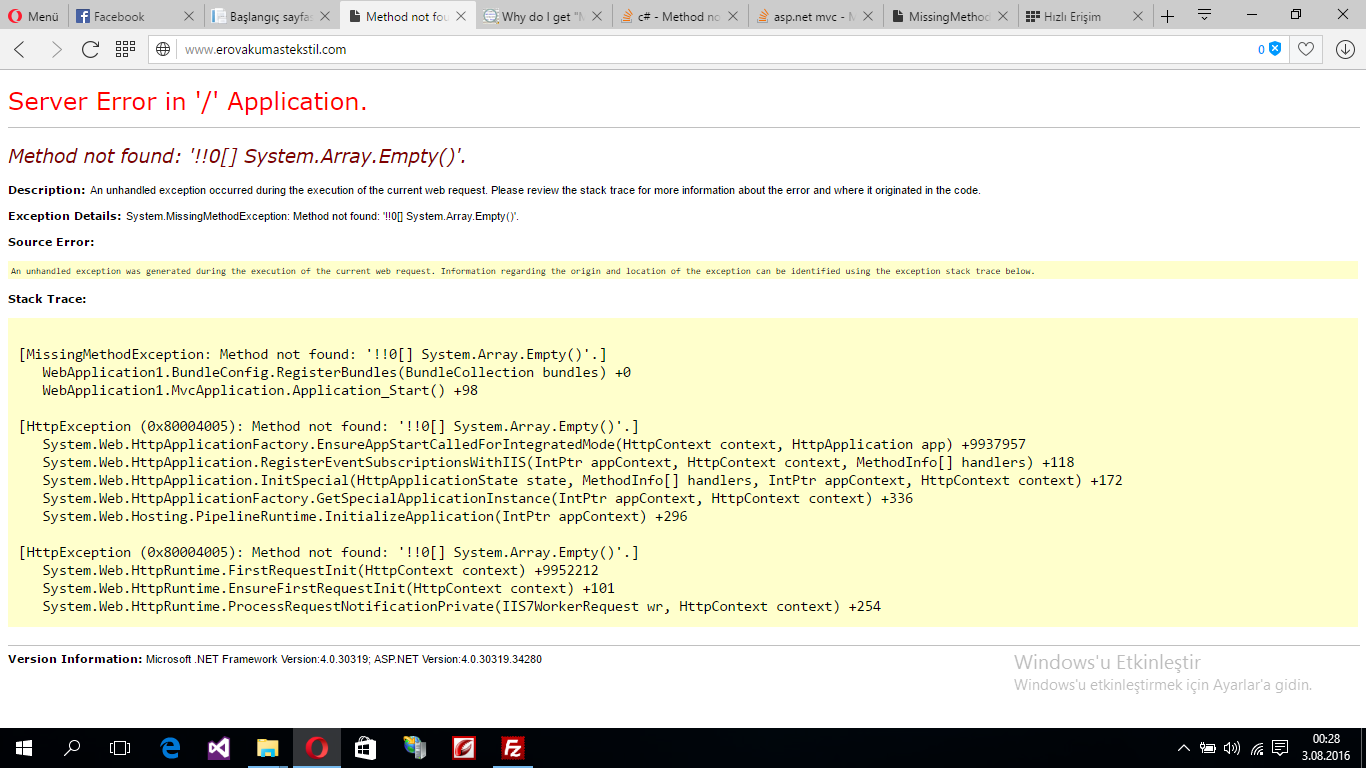Click the PipelineRuntime.InitializeApplication stack line
Screen dimensions: 1366x768
tap(365, 516)
